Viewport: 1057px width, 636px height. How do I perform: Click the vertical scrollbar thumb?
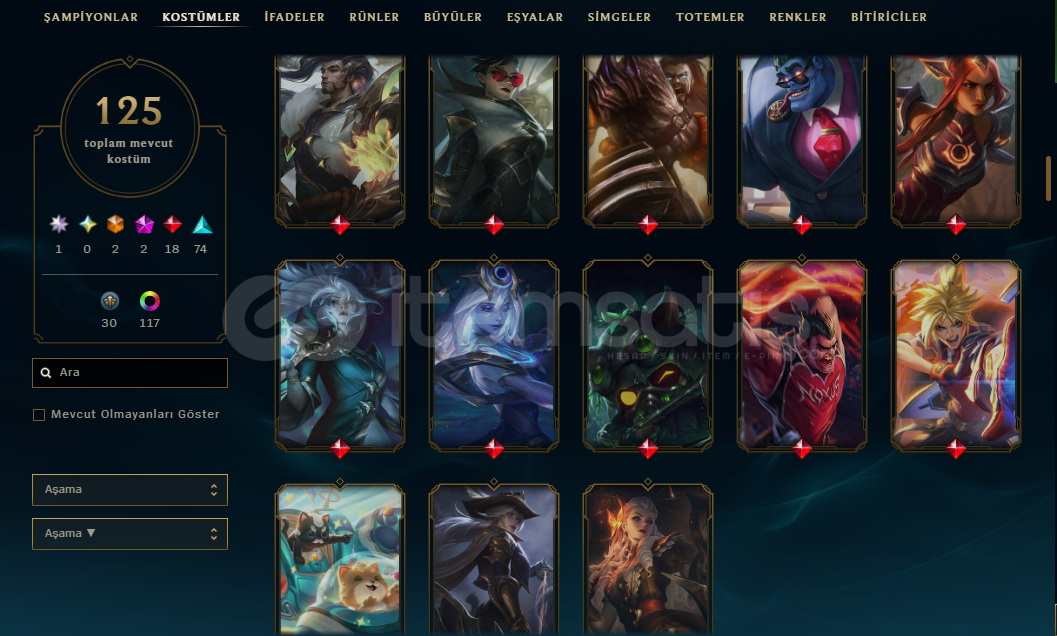pos(1048,178)
